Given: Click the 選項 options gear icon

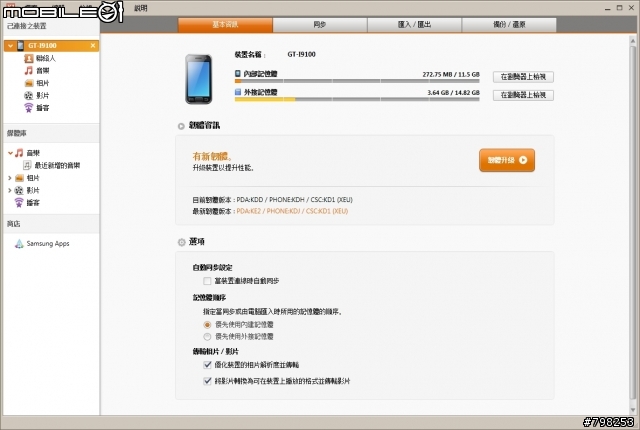Looking at the screenshot, I should click(182, 242).
